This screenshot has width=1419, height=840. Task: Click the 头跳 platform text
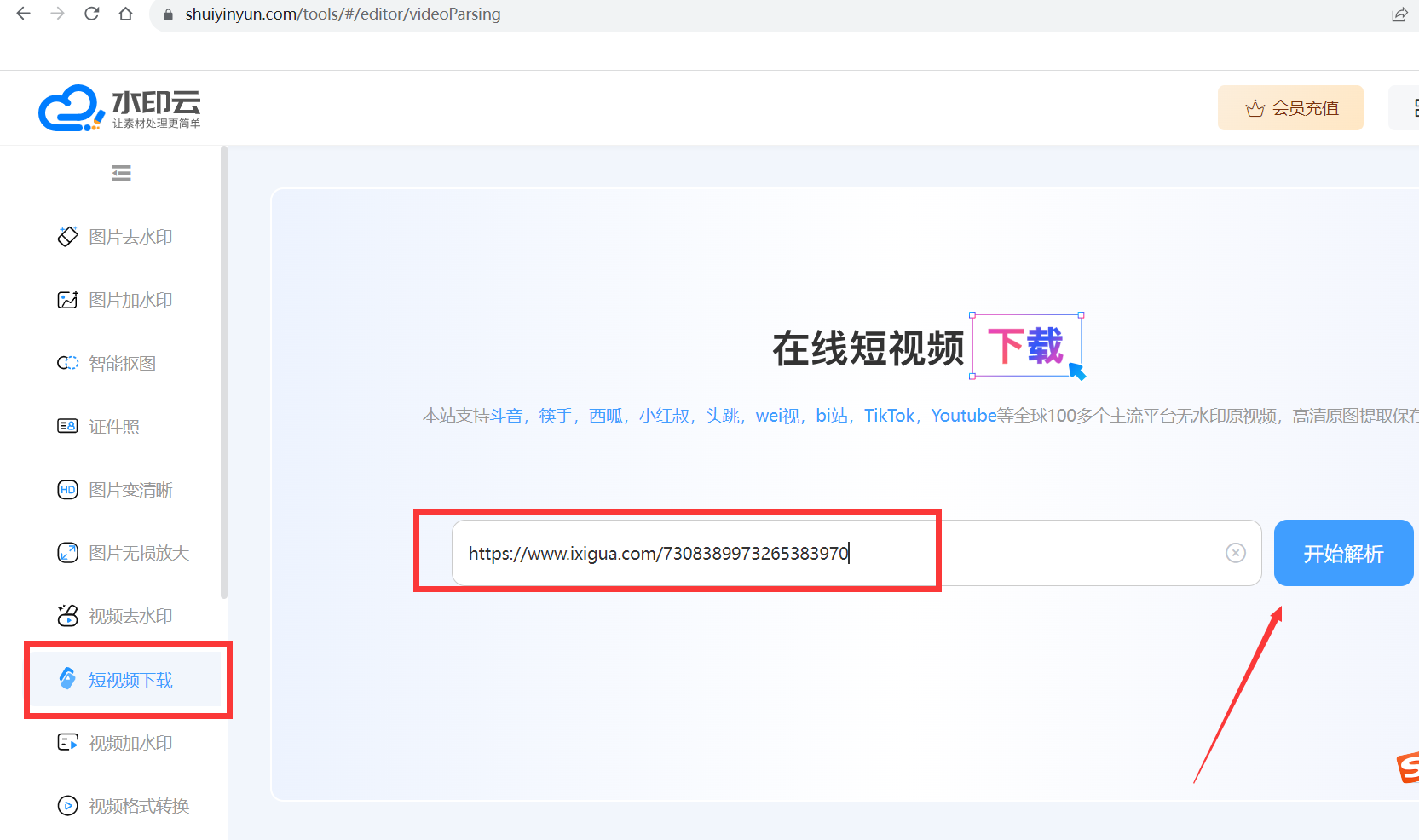(x=722, y=416)
